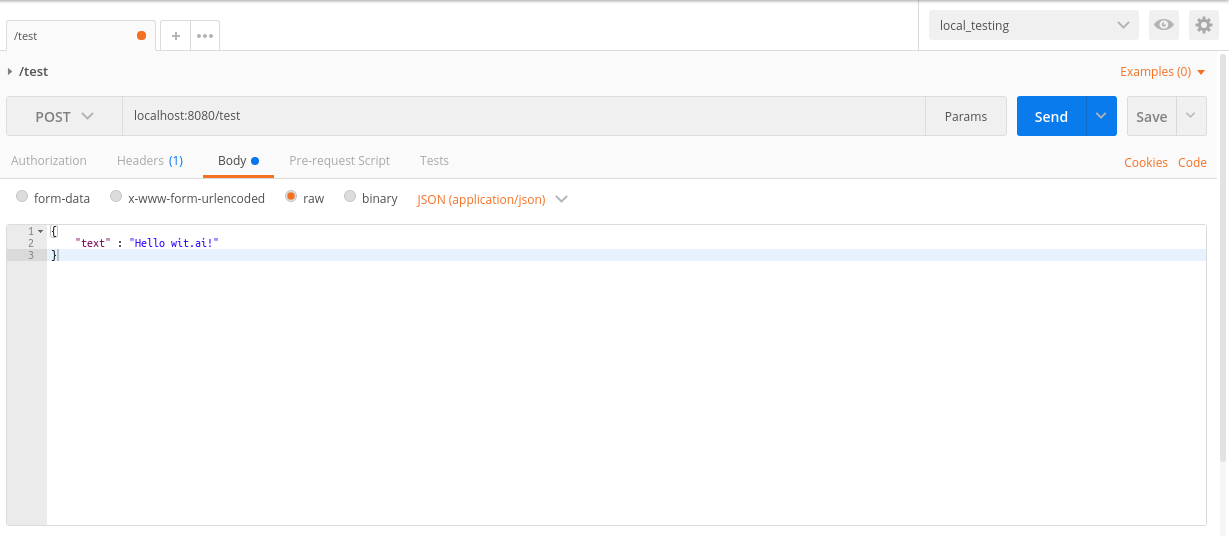The width and height of the screenshot is (1229, 536).
Task: Open the POST method dropdown
Action: coord(64,116)
